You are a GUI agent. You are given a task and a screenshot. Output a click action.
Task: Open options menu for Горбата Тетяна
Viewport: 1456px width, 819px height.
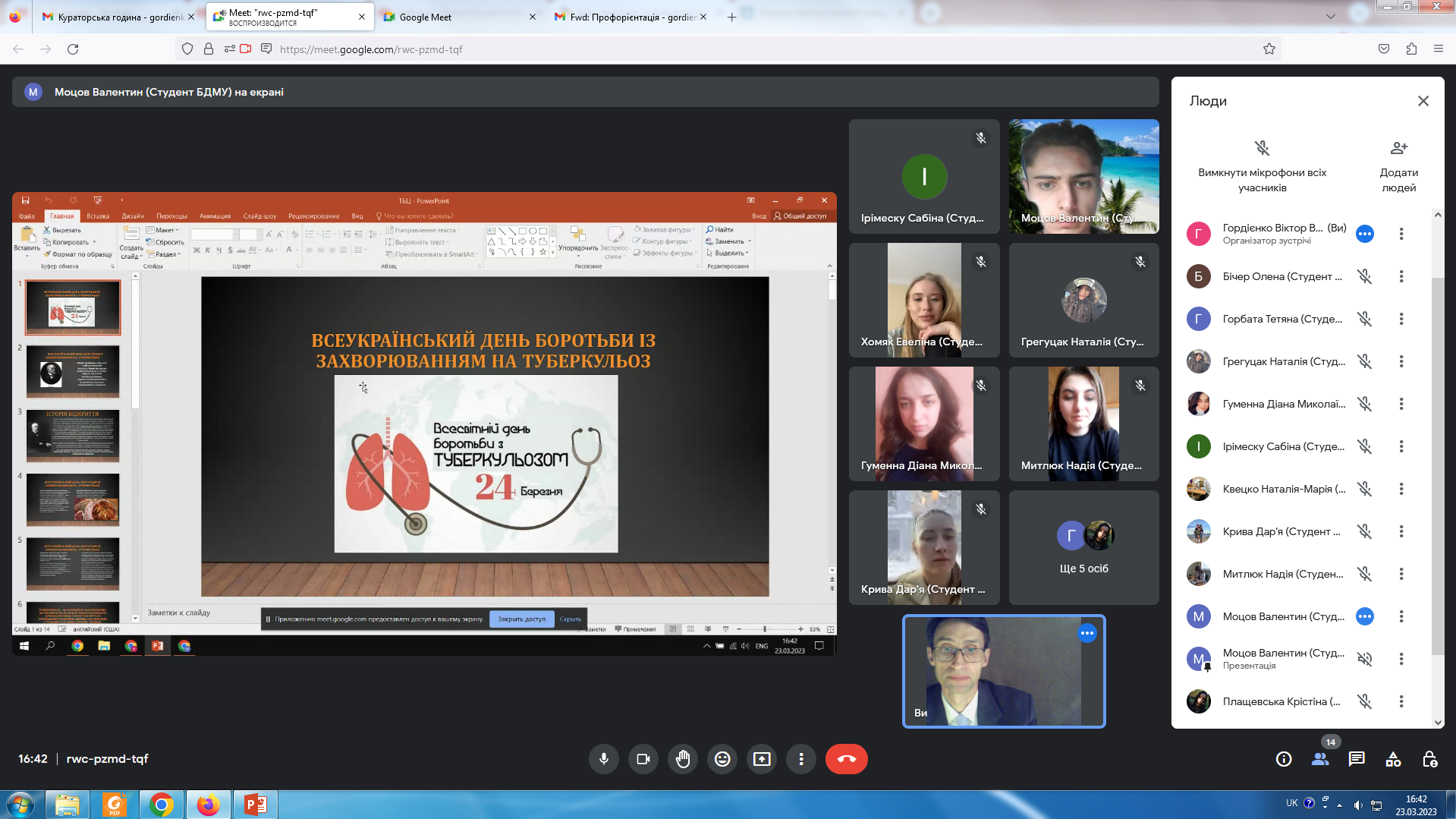tap(1401, 319)
